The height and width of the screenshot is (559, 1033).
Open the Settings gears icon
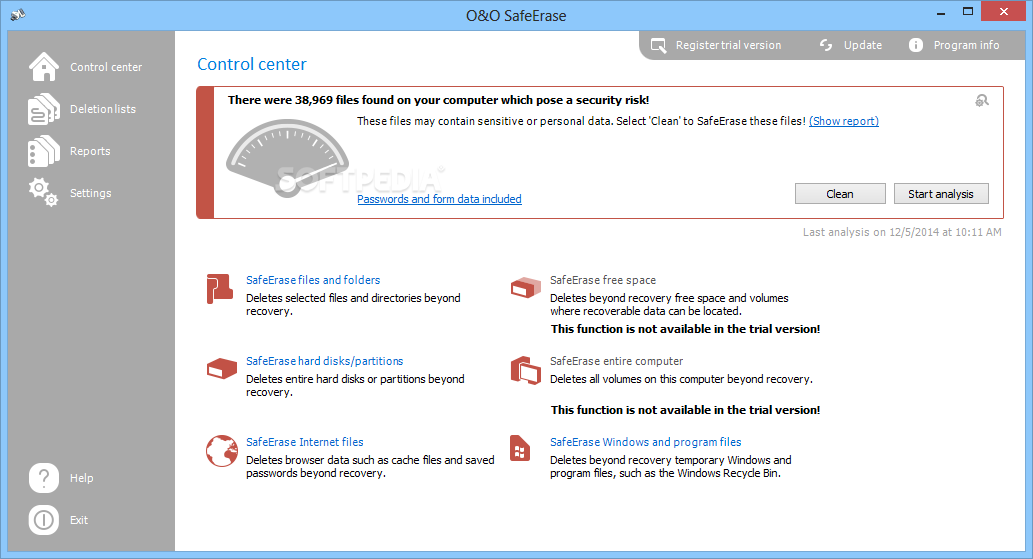(x=43, y=192)
